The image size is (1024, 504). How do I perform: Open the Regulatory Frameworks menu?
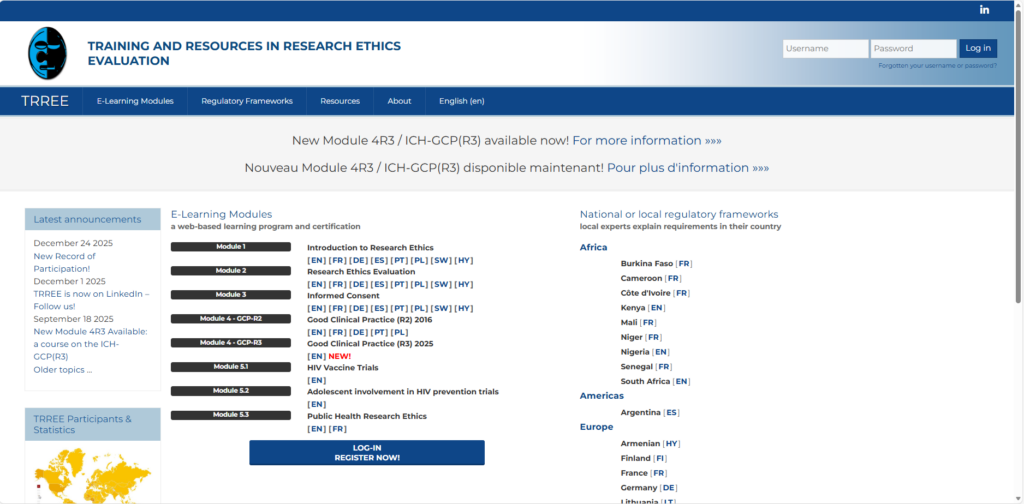point(246,101)
